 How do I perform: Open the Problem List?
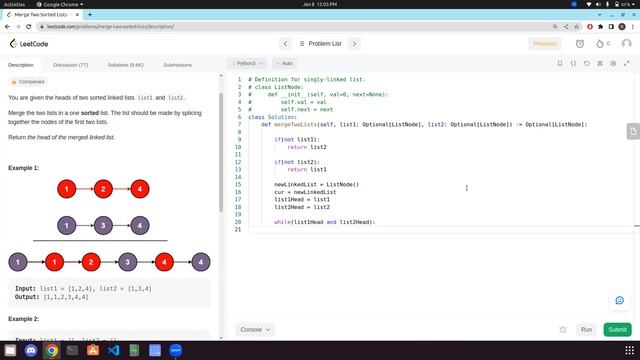(x=320, y=44)
